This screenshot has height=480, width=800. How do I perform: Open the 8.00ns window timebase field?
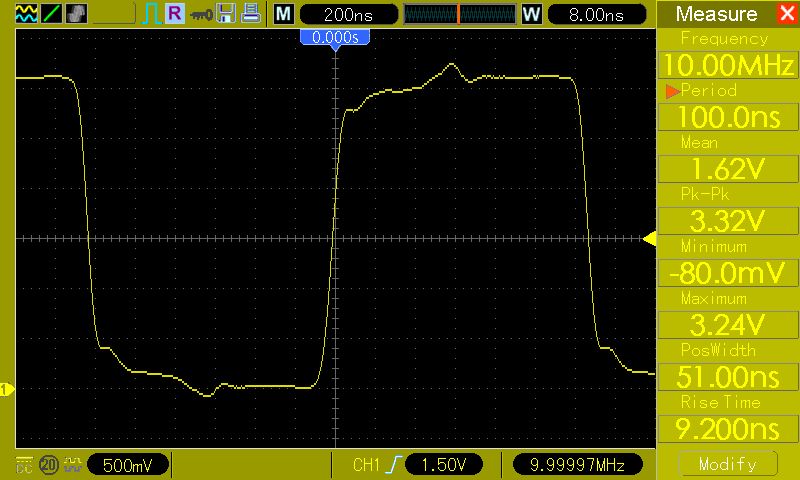[596, 14]
